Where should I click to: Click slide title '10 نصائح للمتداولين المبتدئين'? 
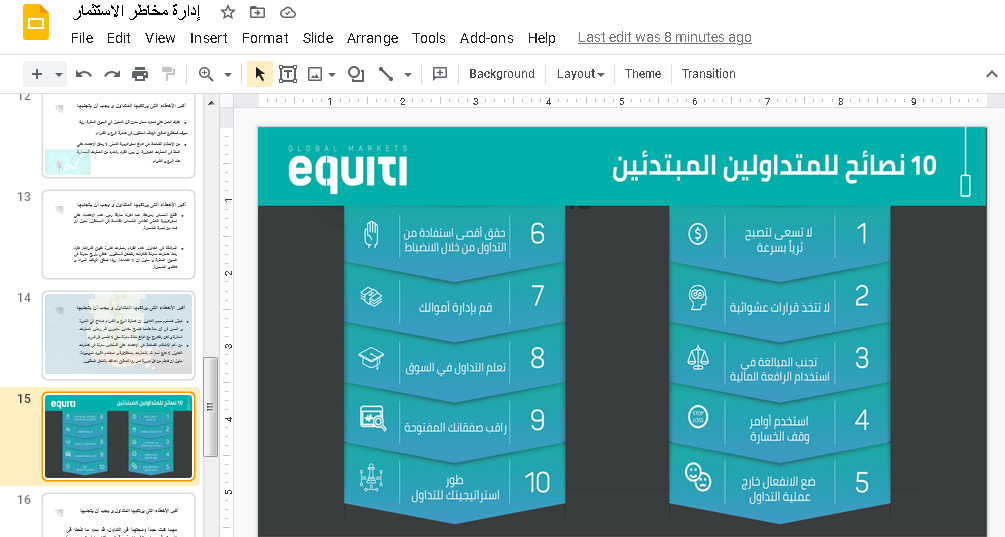click(774, 166)
